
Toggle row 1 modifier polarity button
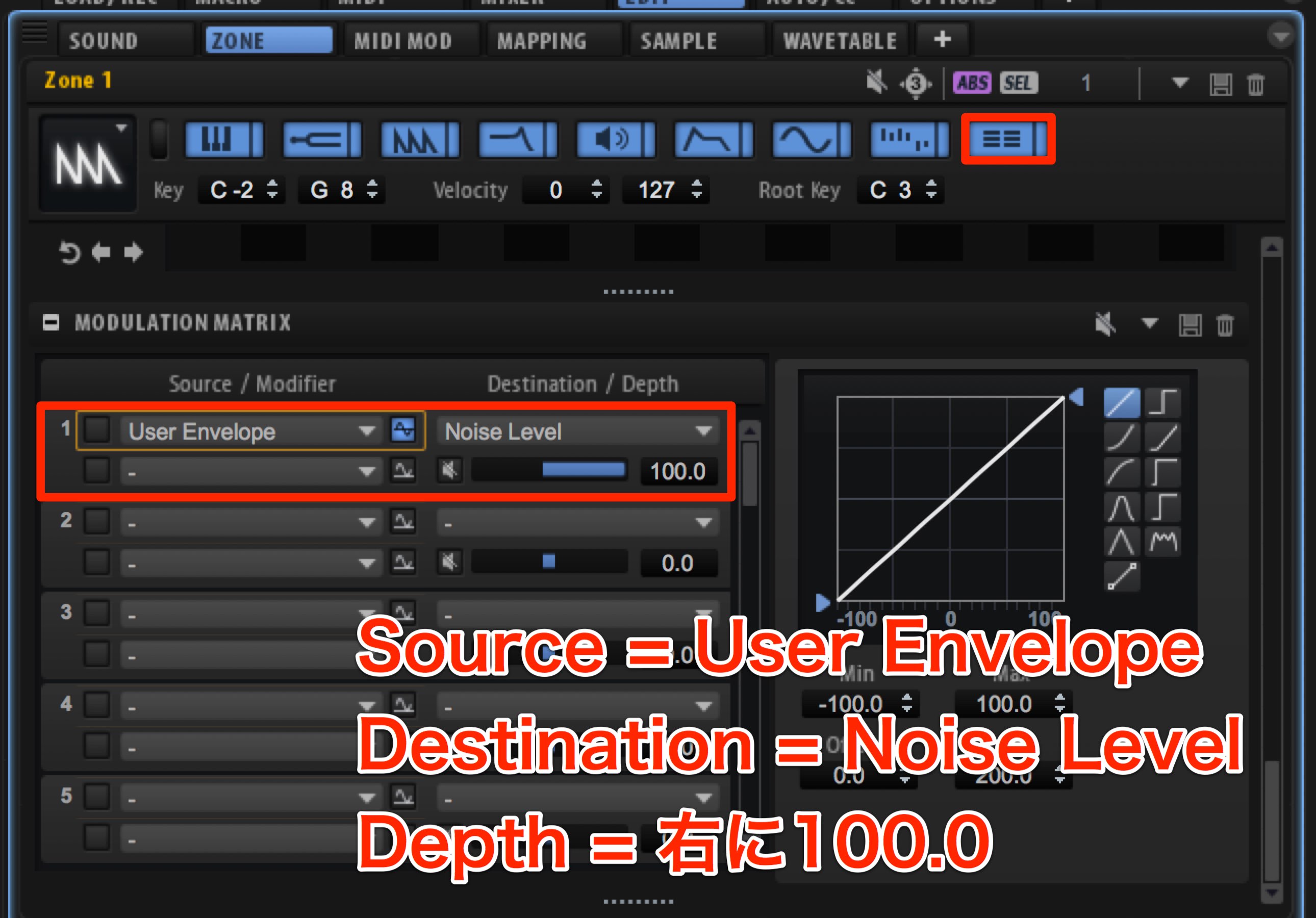click(403, 470)
